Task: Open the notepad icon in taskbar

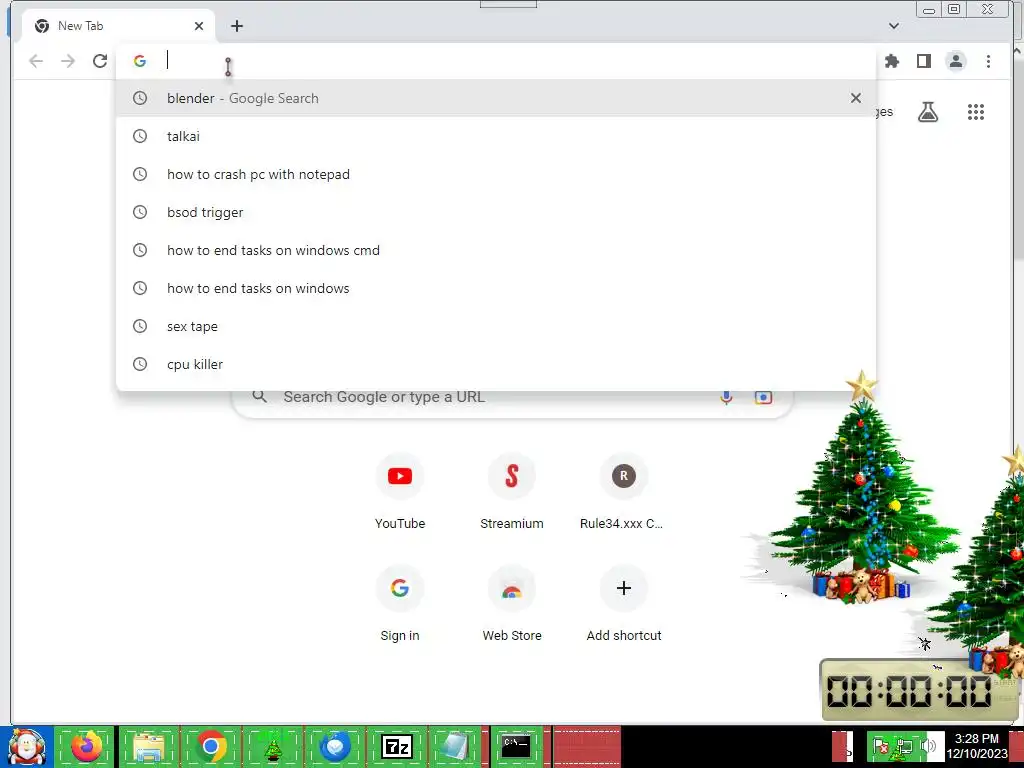Action: [x=455, y=746]
